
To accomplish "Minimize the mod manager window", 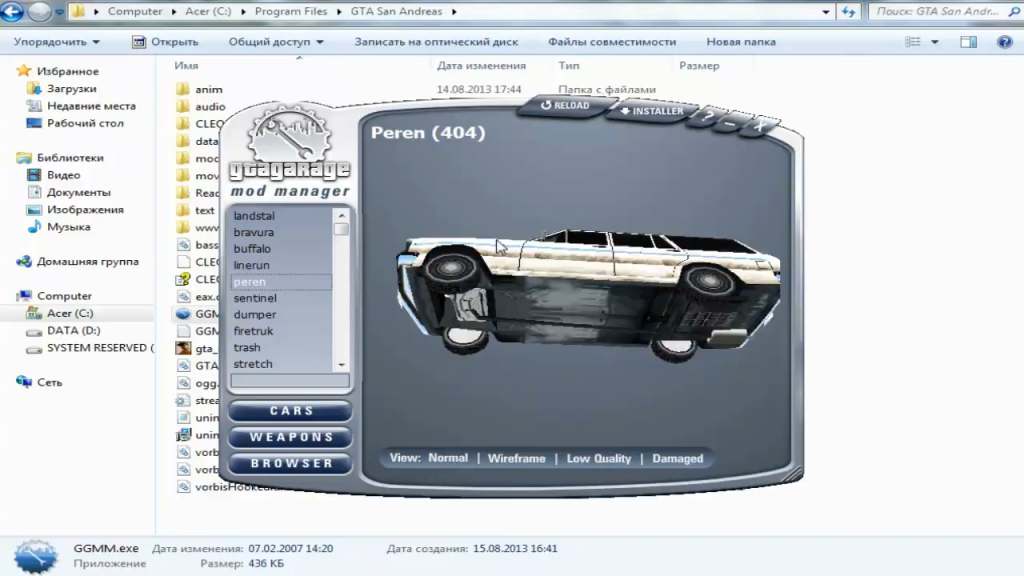I will (731, 122).
